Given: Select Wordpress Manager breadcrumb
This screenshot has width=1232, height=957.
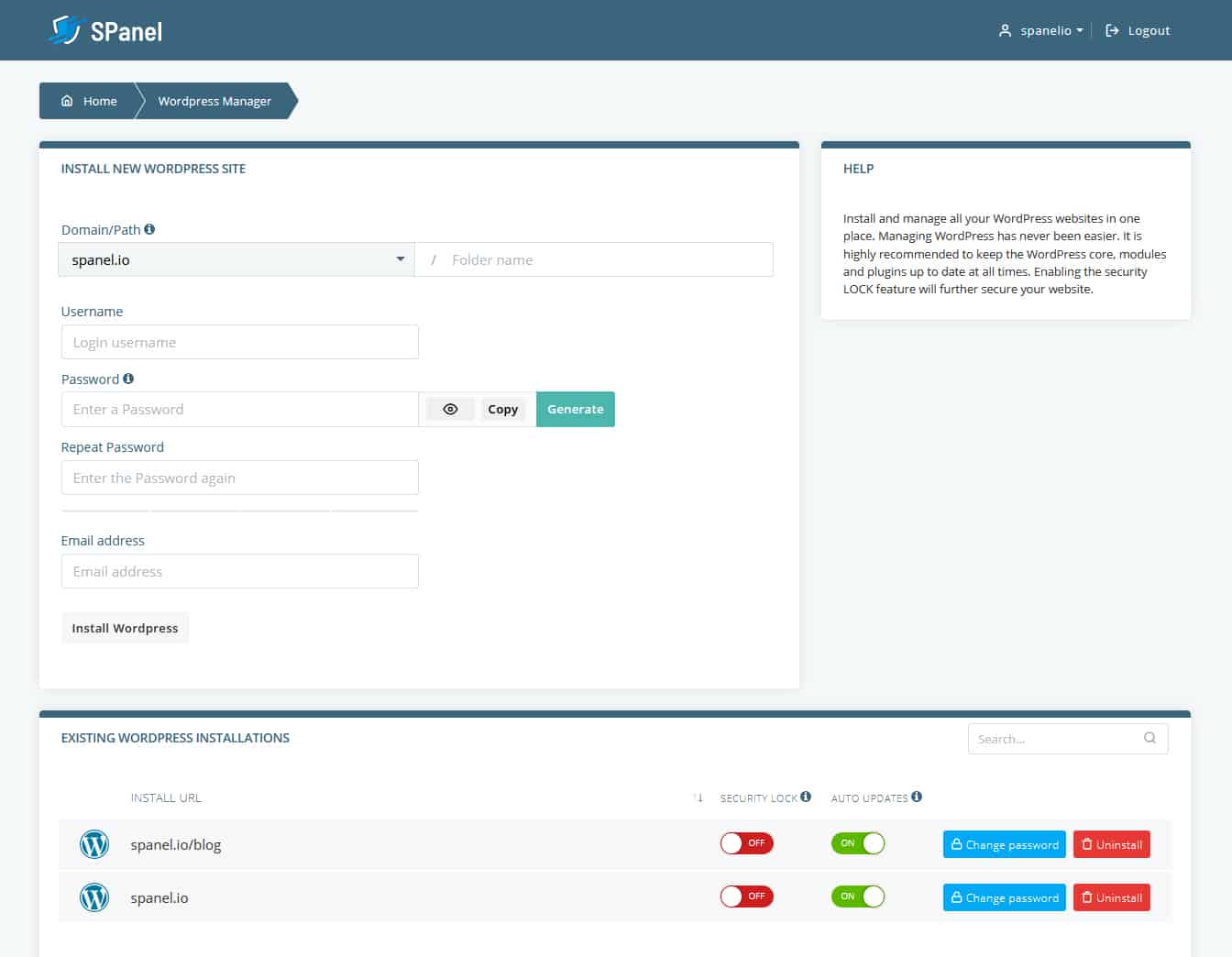Looking at the screenshot, I should click(x=214, y=101).
